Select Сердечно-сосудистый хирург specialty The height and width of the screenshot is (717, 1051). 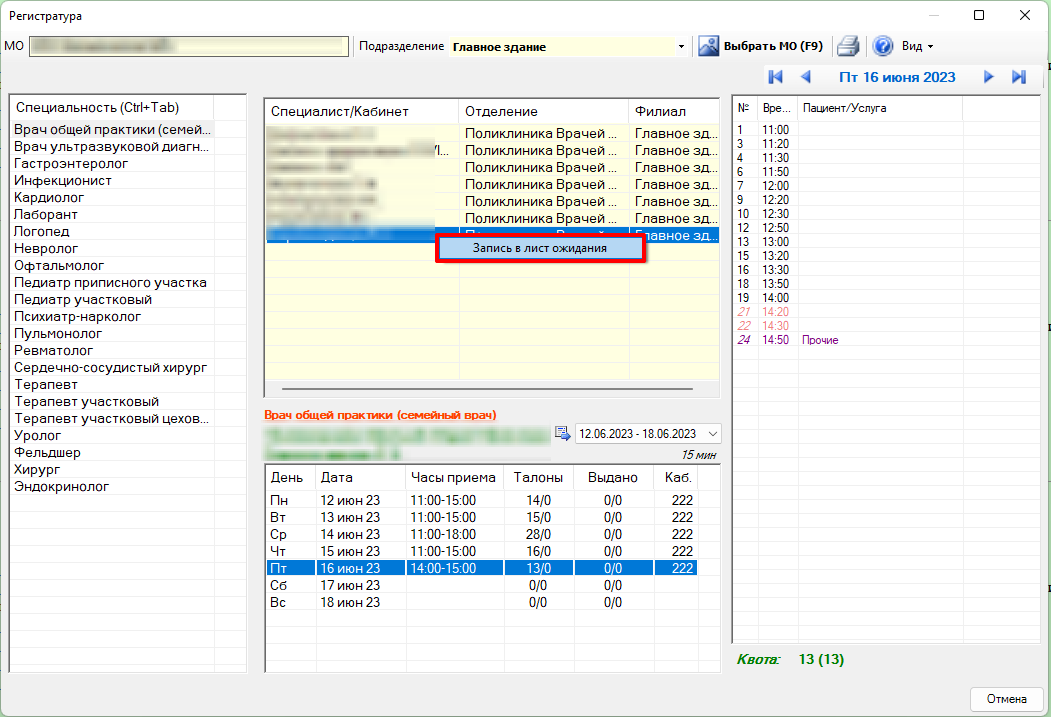click(113, 367)
